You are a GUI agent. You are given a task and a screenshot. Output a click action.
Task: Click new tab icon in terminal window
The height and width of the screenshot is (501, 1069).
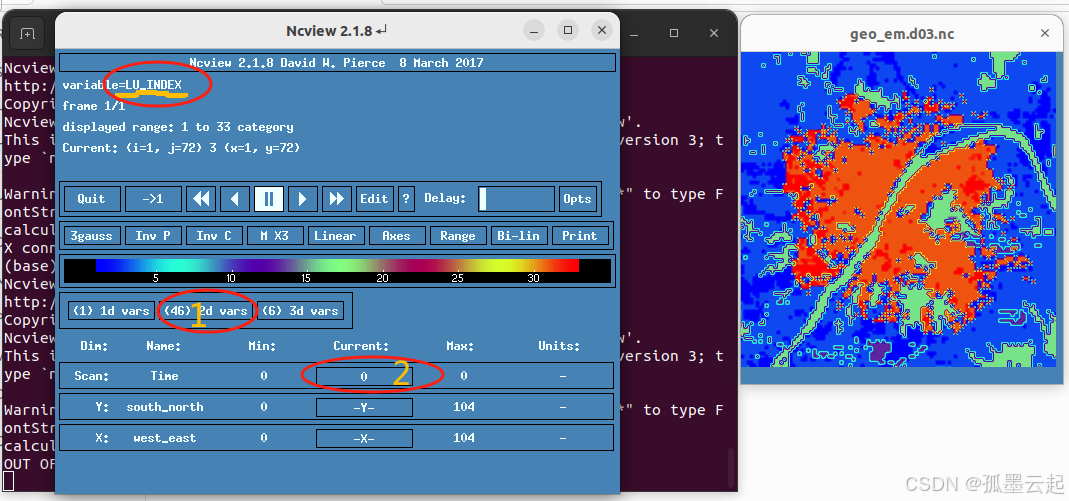(x=27, y=33)
